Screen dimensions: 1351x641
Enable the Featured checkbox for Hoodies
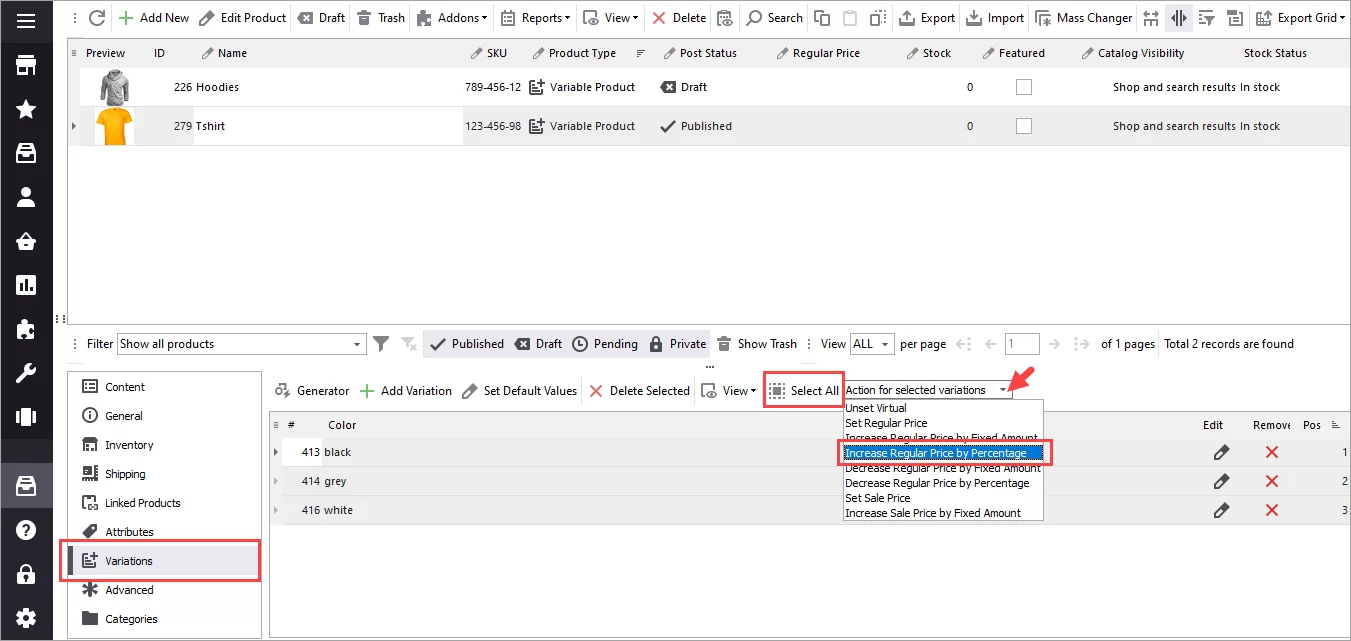click(1023, 87)
